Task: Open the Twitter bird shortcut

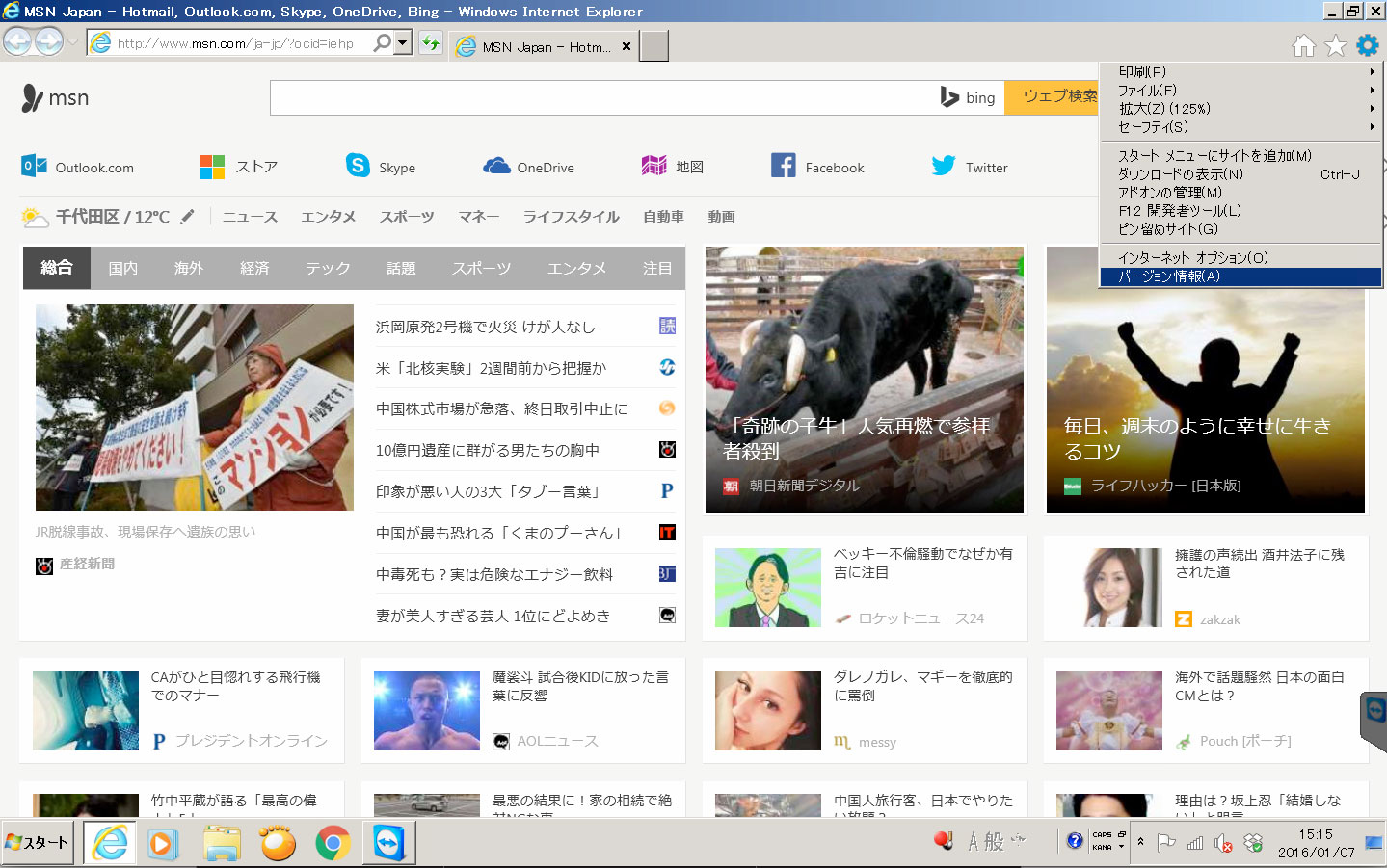Action: [x=943, y=166]
